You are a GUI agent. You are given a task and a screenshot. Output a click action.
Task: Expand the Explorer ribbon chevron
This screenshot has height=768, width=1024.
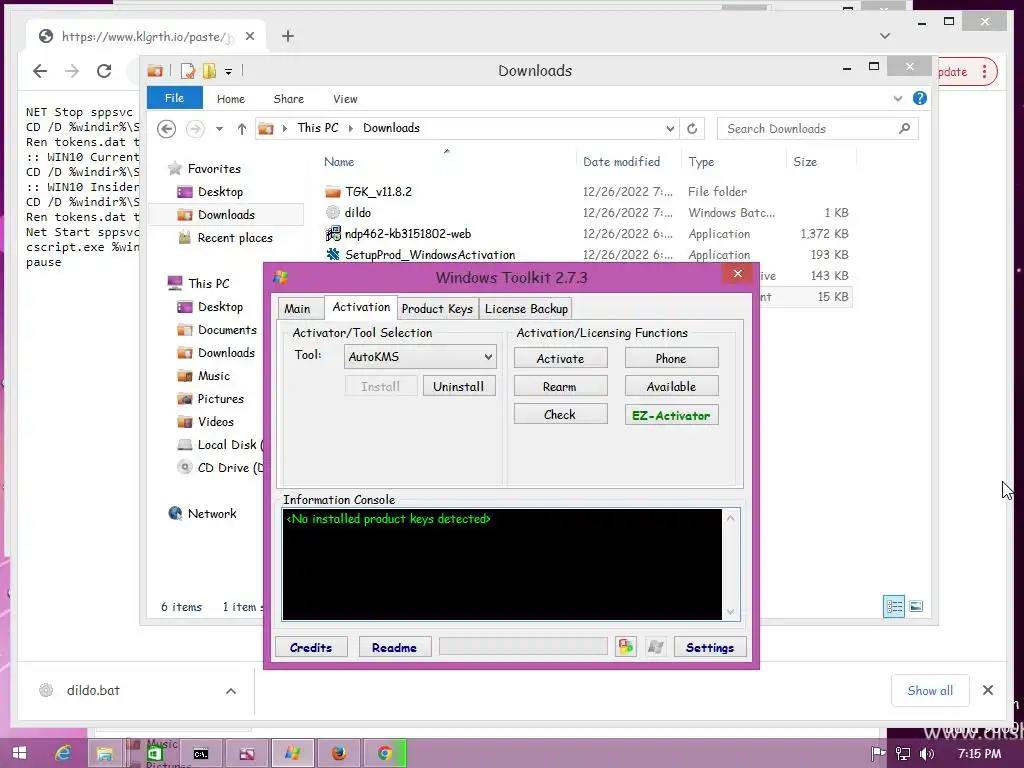(x=898, y=99)
